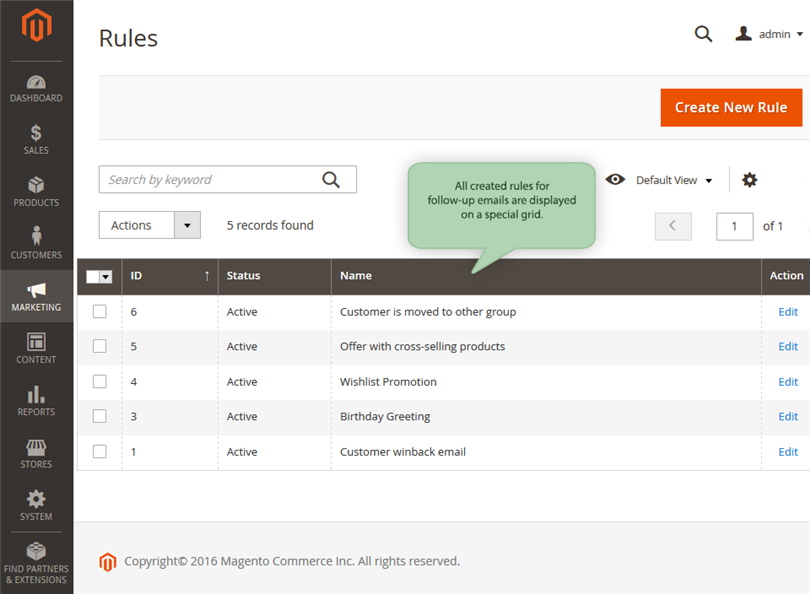The width and height of the screenshot is (810, 594).
Task: Select checkbox for Wishlist Promotion row
Action: point(100,382)
